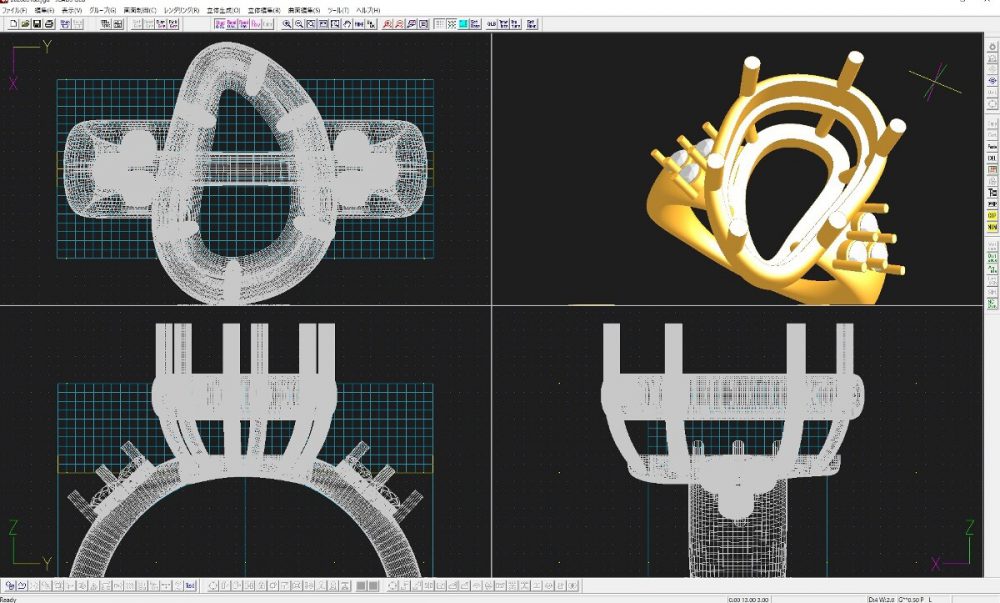Open the ヘルプ(H) menu
Screen dimensions: 1000x603
pyautogui.click(x=368, y=10)
